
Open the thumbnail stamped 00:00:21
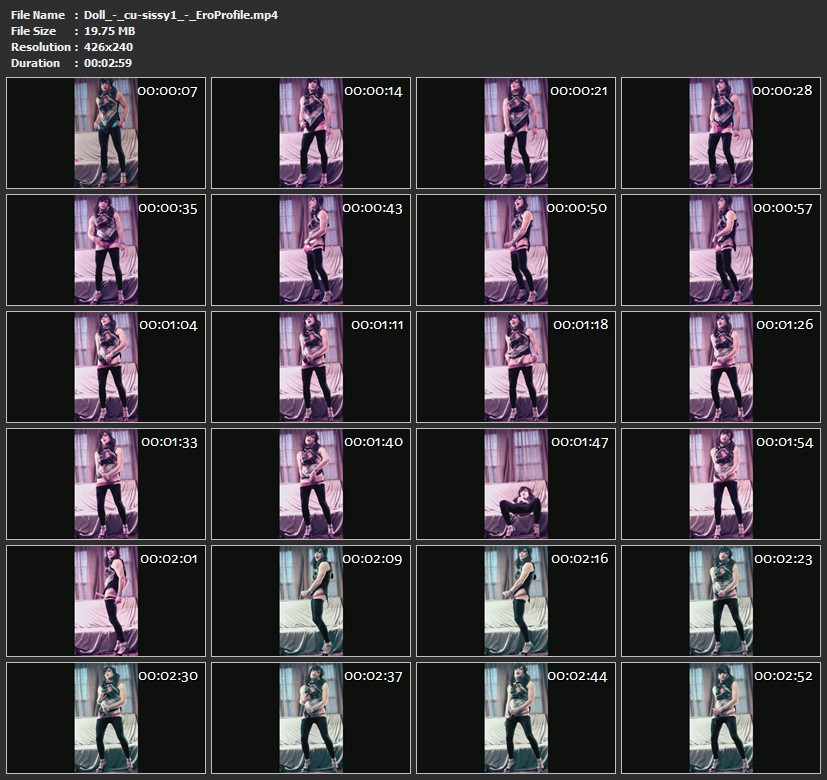pos(516,134)
